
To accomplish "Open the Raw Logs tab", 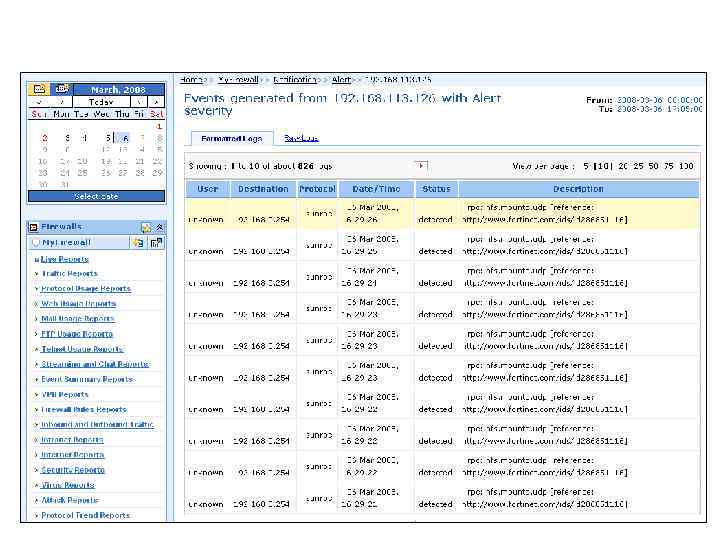I will click(301, 138).
